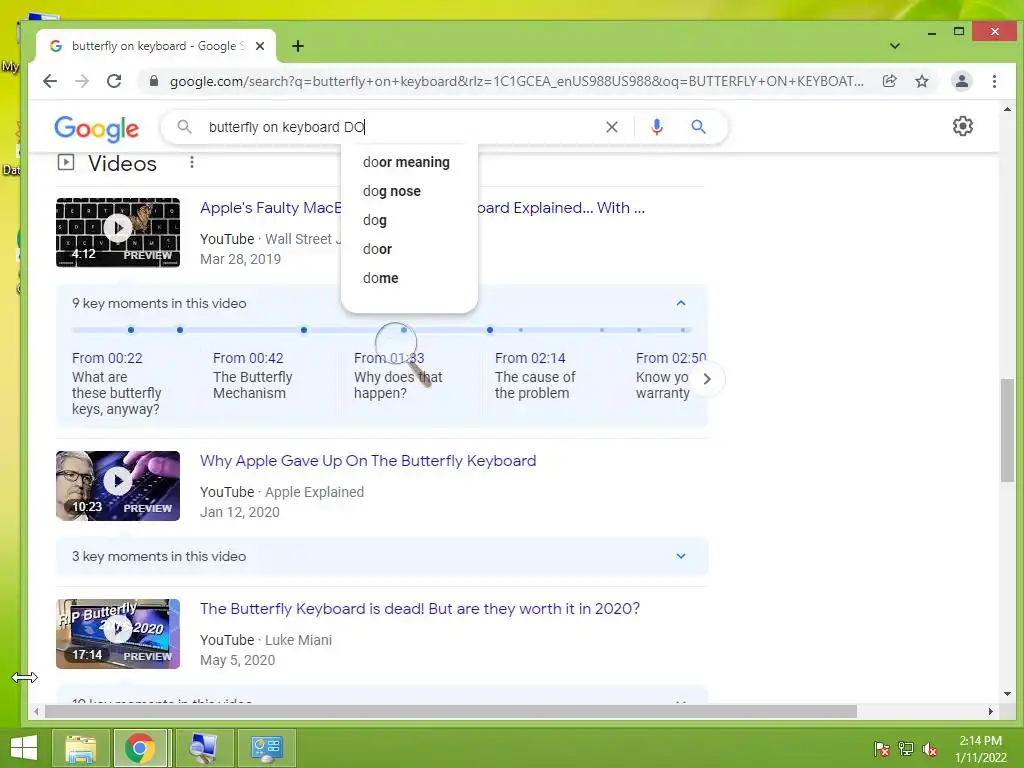
Task: Jump to moment From 02:14
Action: 530,358
